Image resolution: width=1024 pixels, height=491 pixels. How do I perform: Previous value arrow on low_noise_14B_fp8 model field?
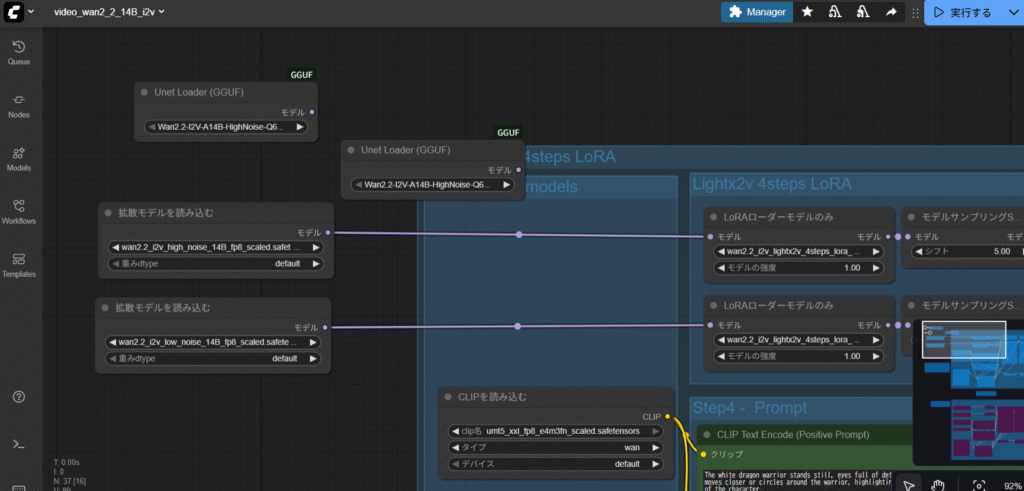pyautogui.click(x=112, y=342)
